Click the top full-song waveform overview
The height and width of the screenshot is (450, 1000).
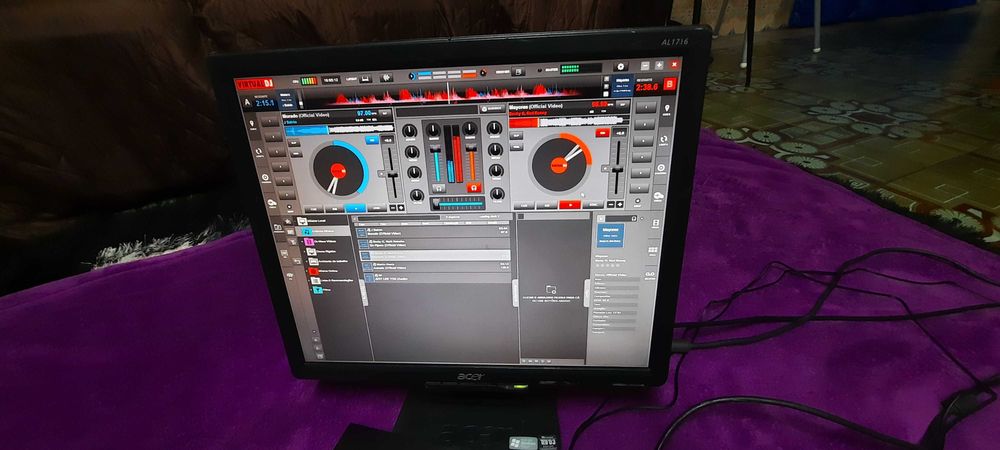click(x=450, y=95)
